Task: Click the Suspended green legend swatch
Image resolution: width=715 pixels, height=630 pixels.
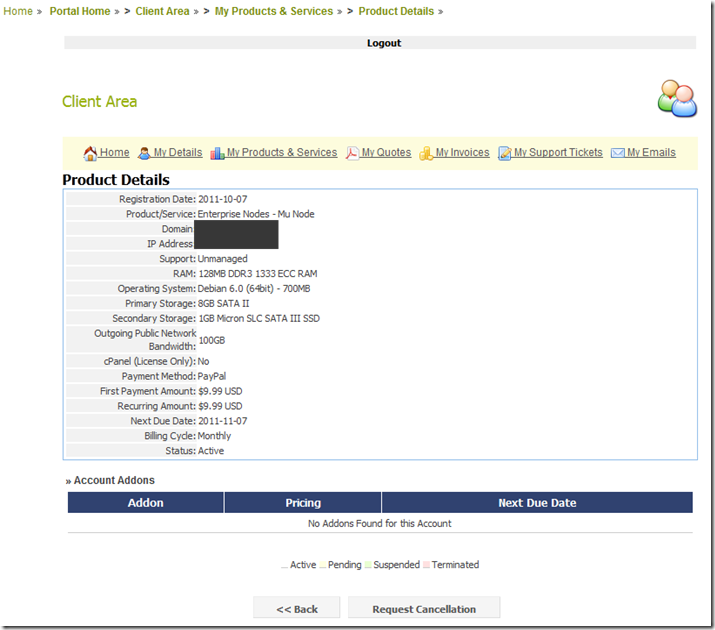Action: [x=368, y=565]
